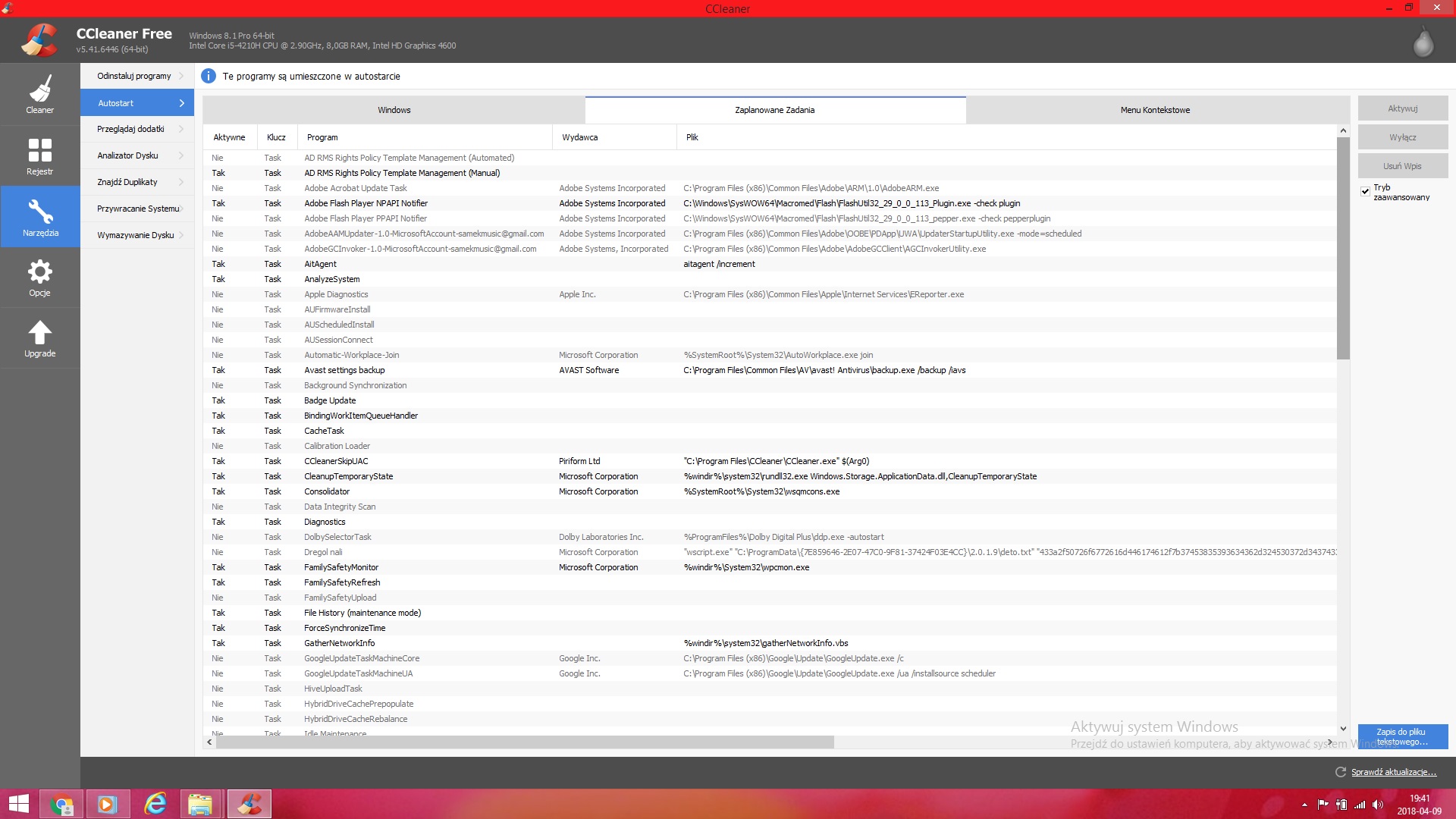The image size is (1456, 819).
Task: Click the network signal tray icon
Action: point(1360,805)
